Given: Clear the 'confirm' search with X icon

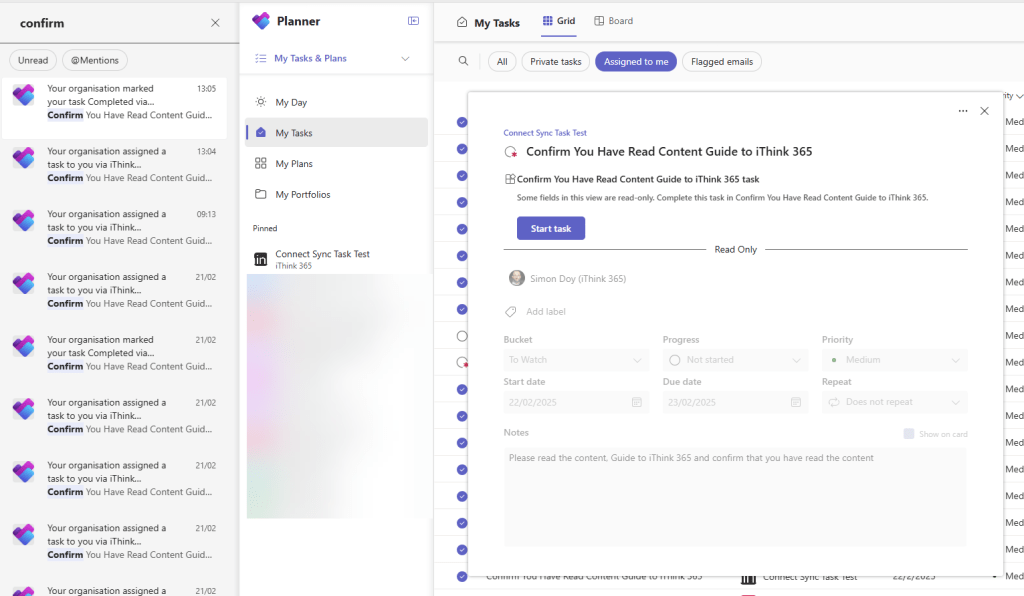Looking at the screenshot, I should click(x=215, y=23).
